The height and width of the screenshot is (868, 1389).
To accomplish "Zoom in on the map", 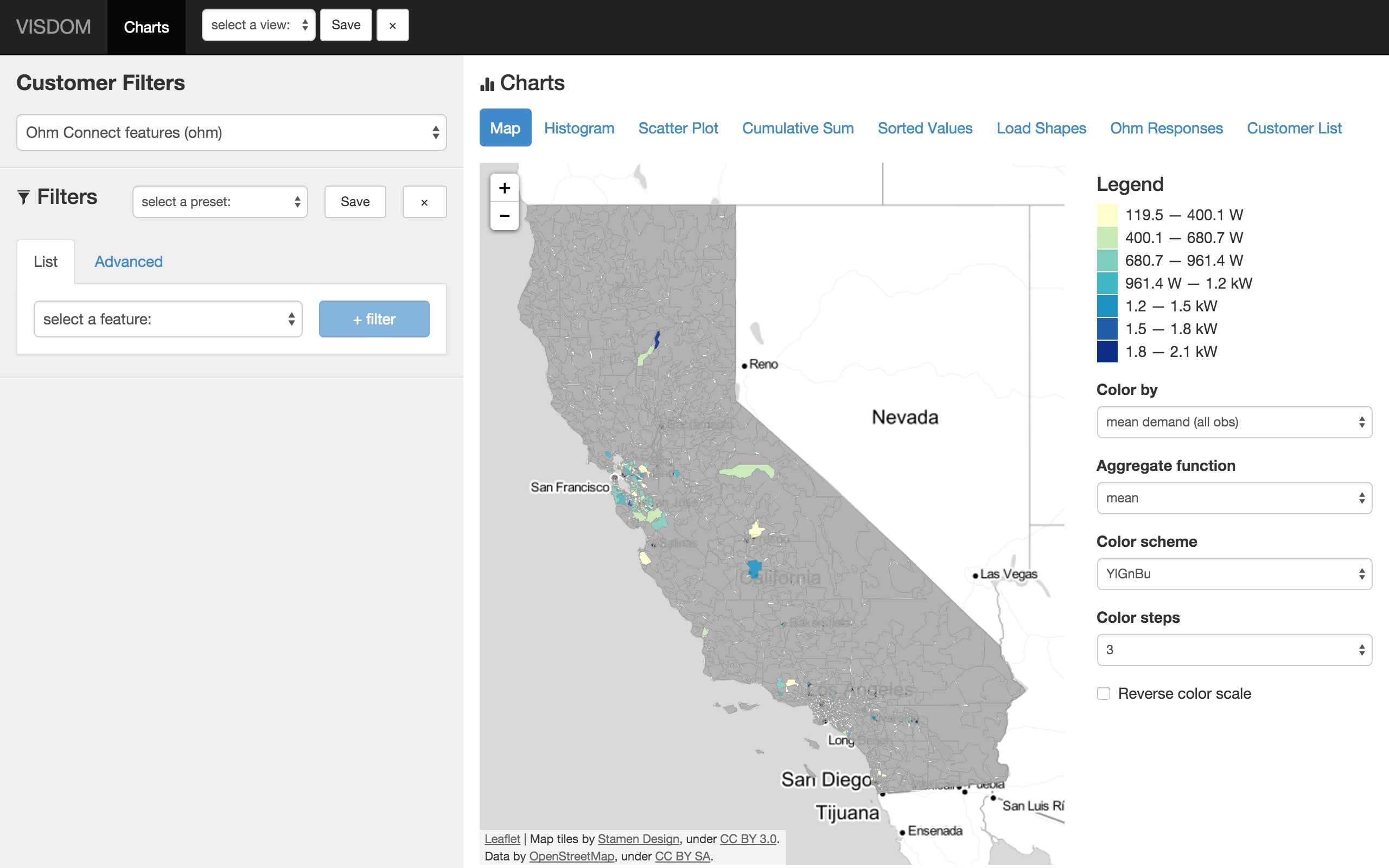I will coord(504,188).
